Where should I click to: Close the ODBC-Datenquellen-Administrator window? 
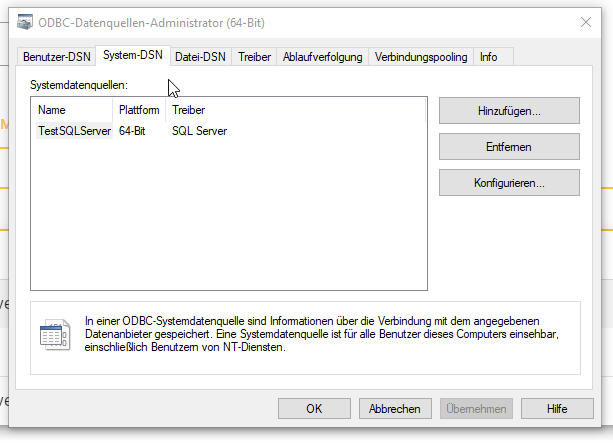585,22
